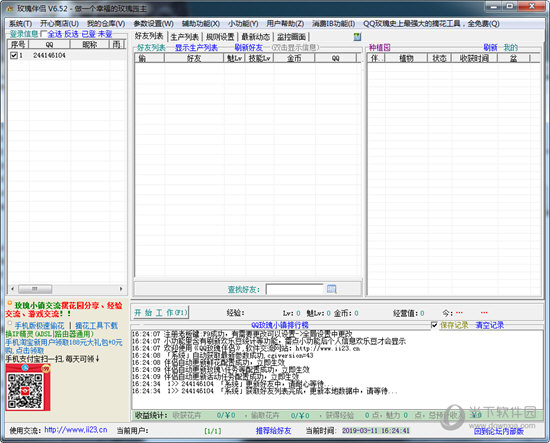Click the green icon beside the tab row
Viewport: 550px width, 443px height.
[357, 37]
